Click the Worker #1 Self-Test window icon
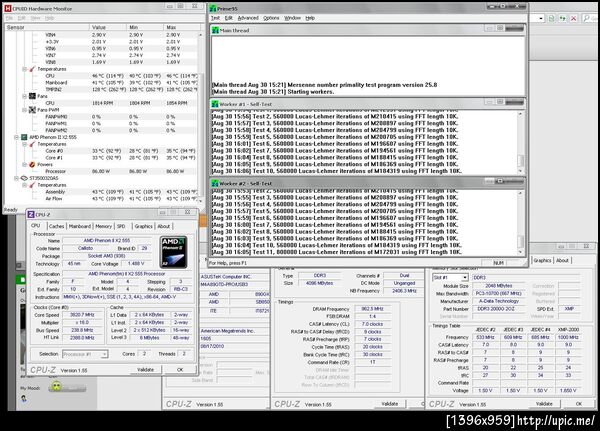Screen dimensions: 600x431 tap(215, 104)
